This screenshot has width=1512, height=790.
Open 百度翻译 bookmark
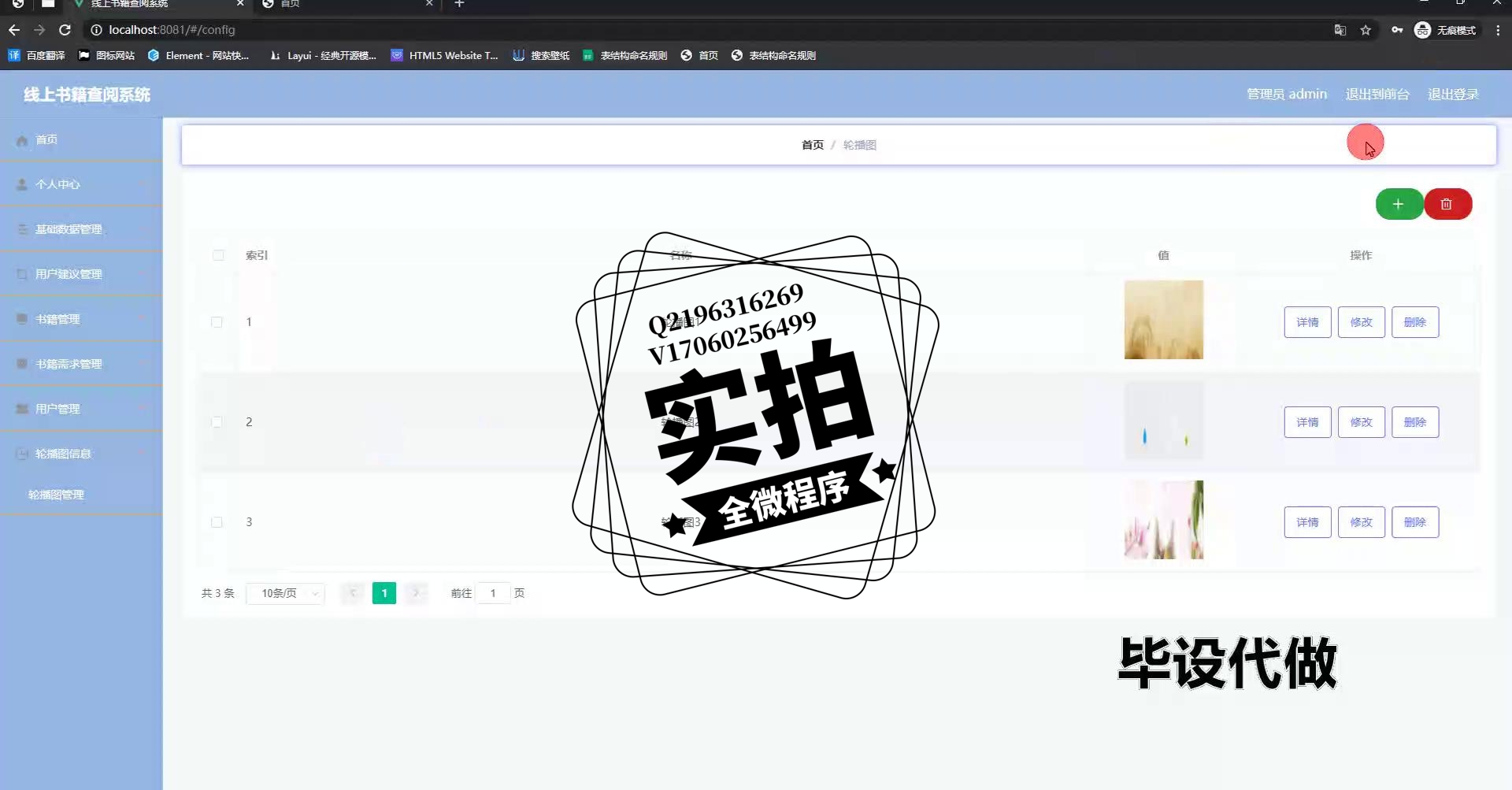tap(36, 55)
